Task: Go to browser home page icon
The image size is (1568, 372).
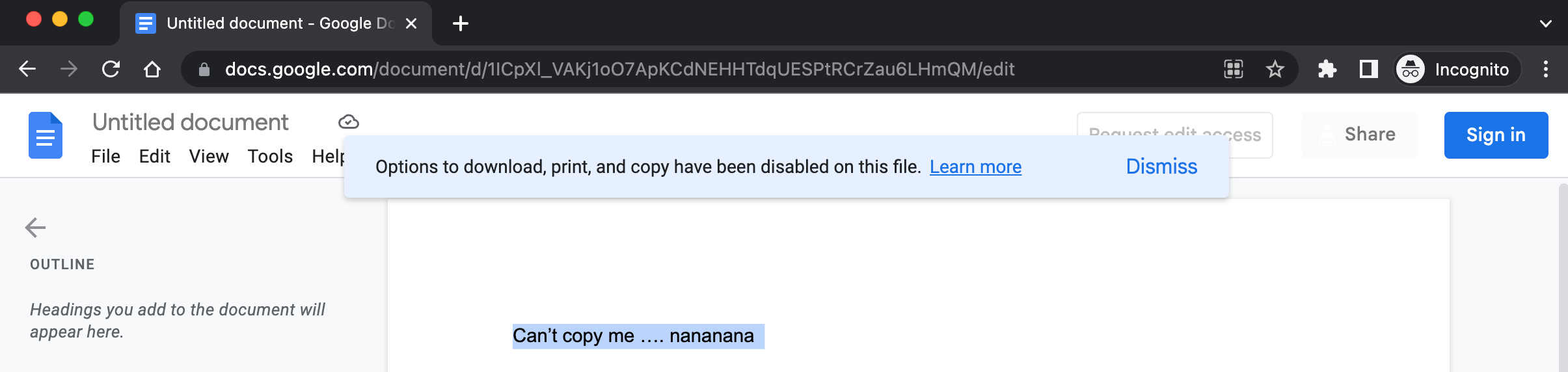Action: (x=152, y=69)
